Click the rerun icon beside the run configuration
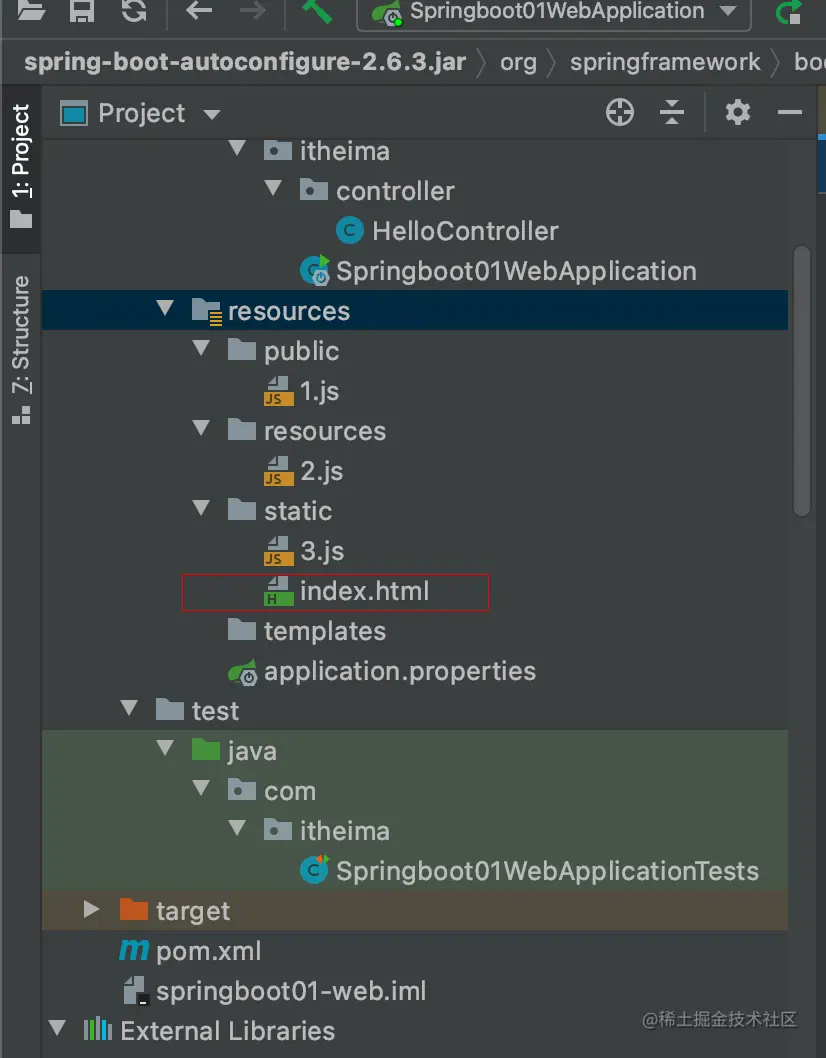Image resolution: width=826 pixels, height=1058 pixels. tap(788, 11)
